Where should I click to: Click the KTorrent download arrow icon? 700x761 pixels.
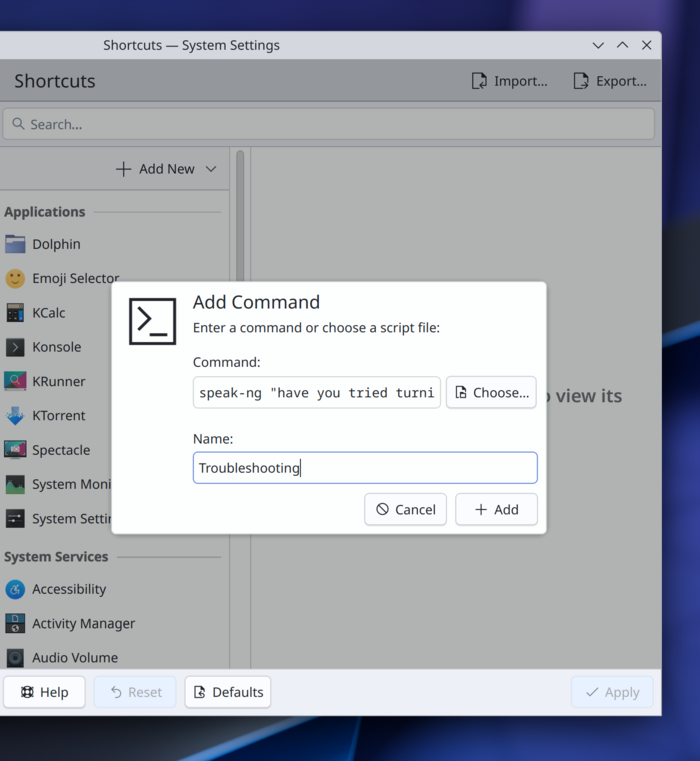click(x=15, y=416)
